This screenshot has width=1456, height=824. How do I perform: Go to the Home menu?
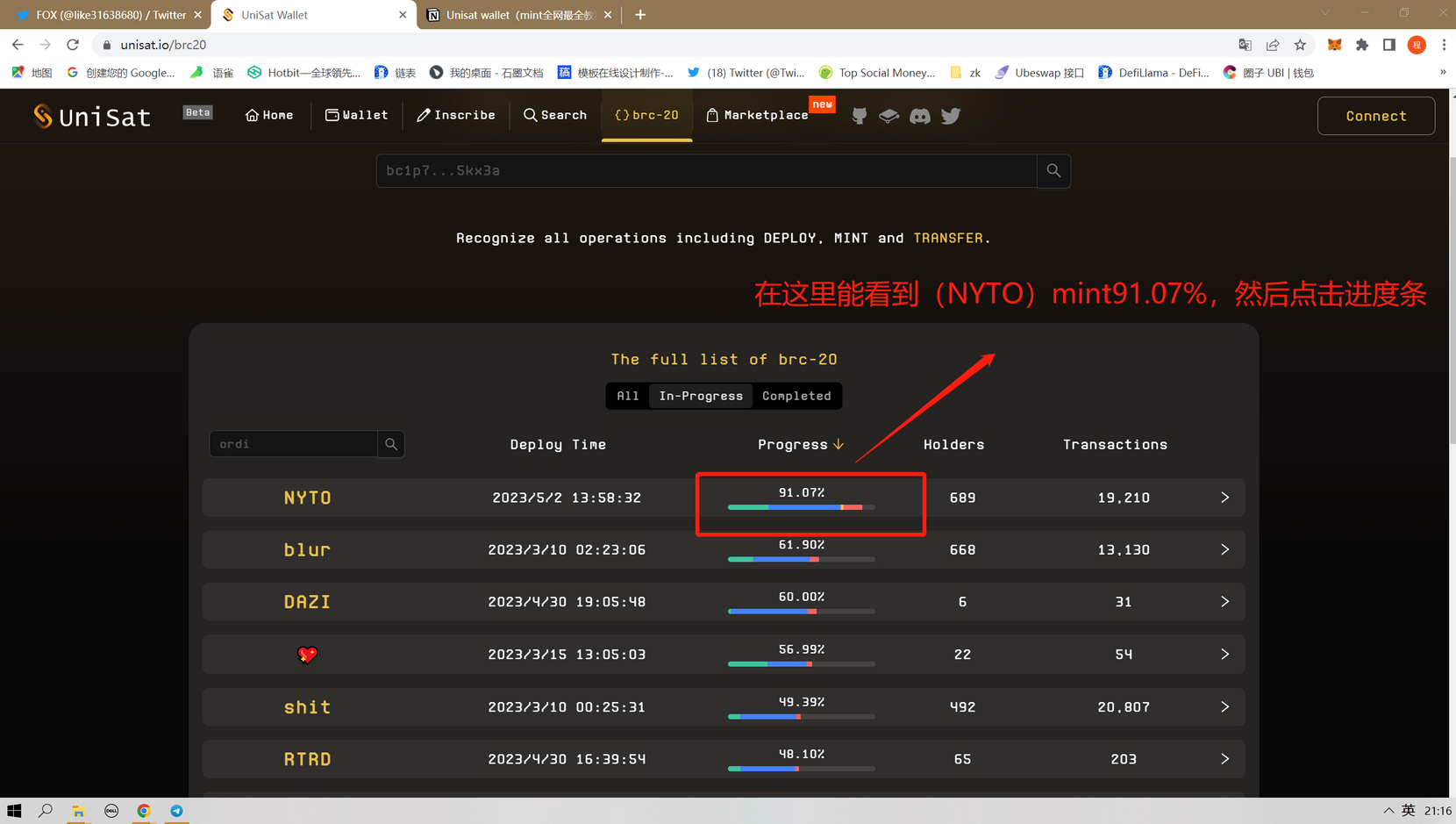click(269, 115)
